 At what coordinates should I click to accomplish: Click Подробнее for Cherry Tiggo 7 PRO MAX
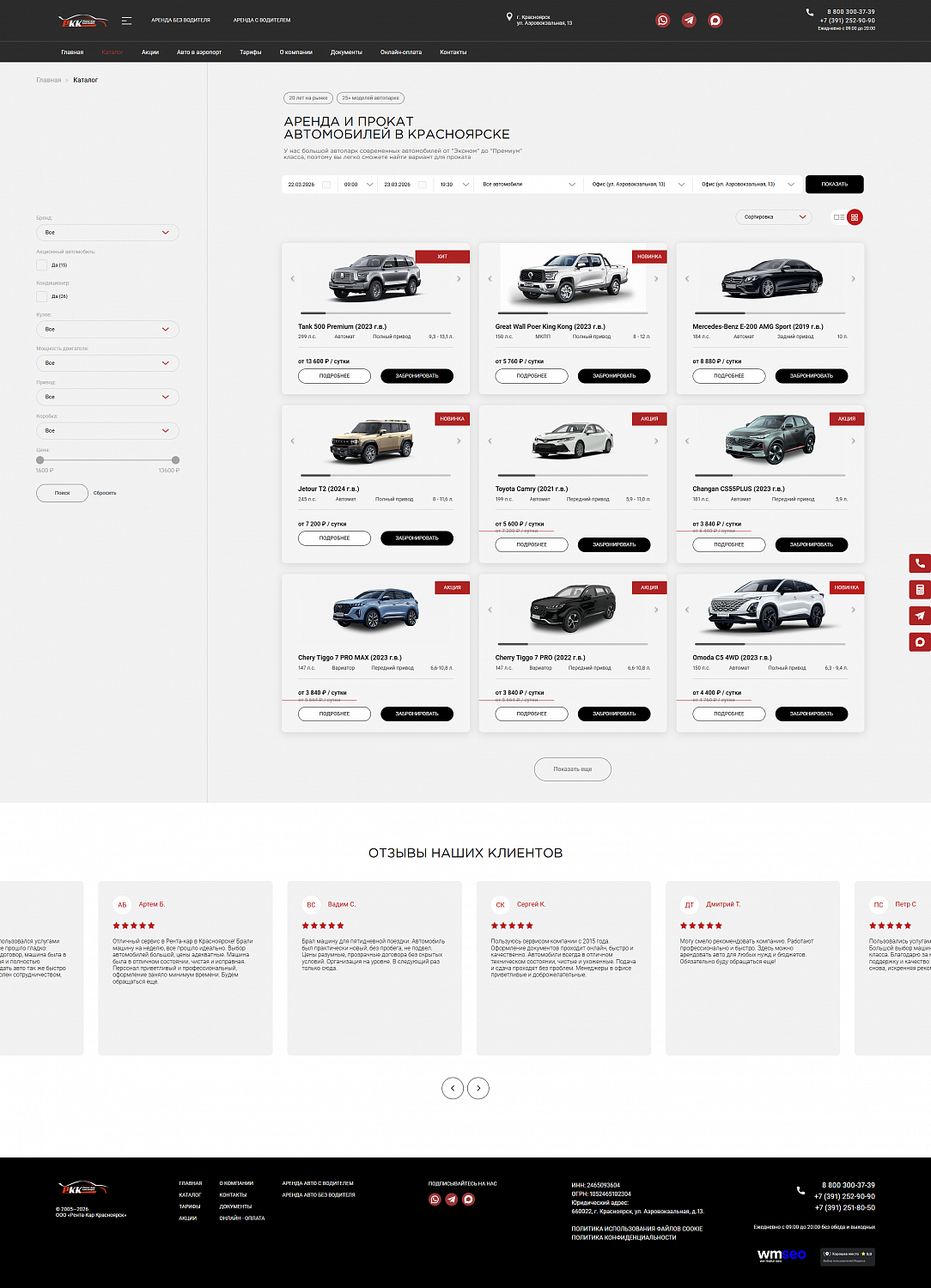pyautogui.click(x=335, y=714)
